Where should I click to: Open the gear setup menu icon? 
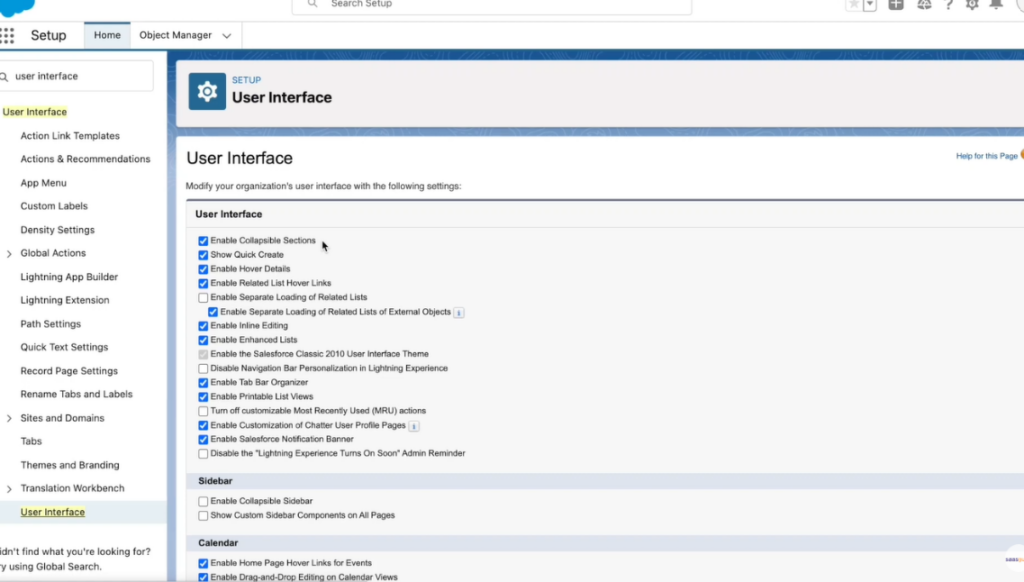[972, 5]
